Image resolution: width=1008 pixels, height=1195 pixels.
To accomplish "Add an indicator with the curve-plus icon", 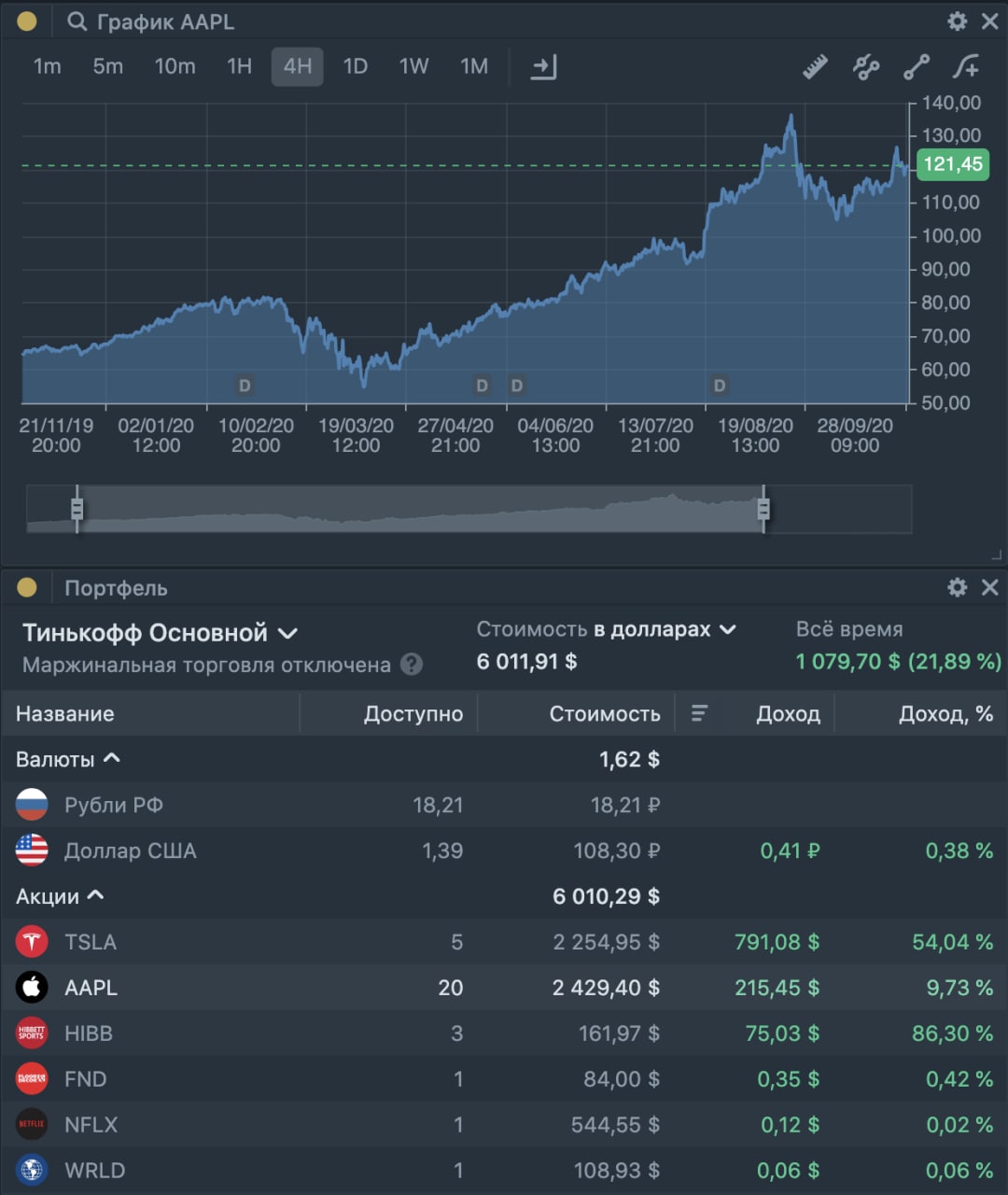I will click(966, 67).
